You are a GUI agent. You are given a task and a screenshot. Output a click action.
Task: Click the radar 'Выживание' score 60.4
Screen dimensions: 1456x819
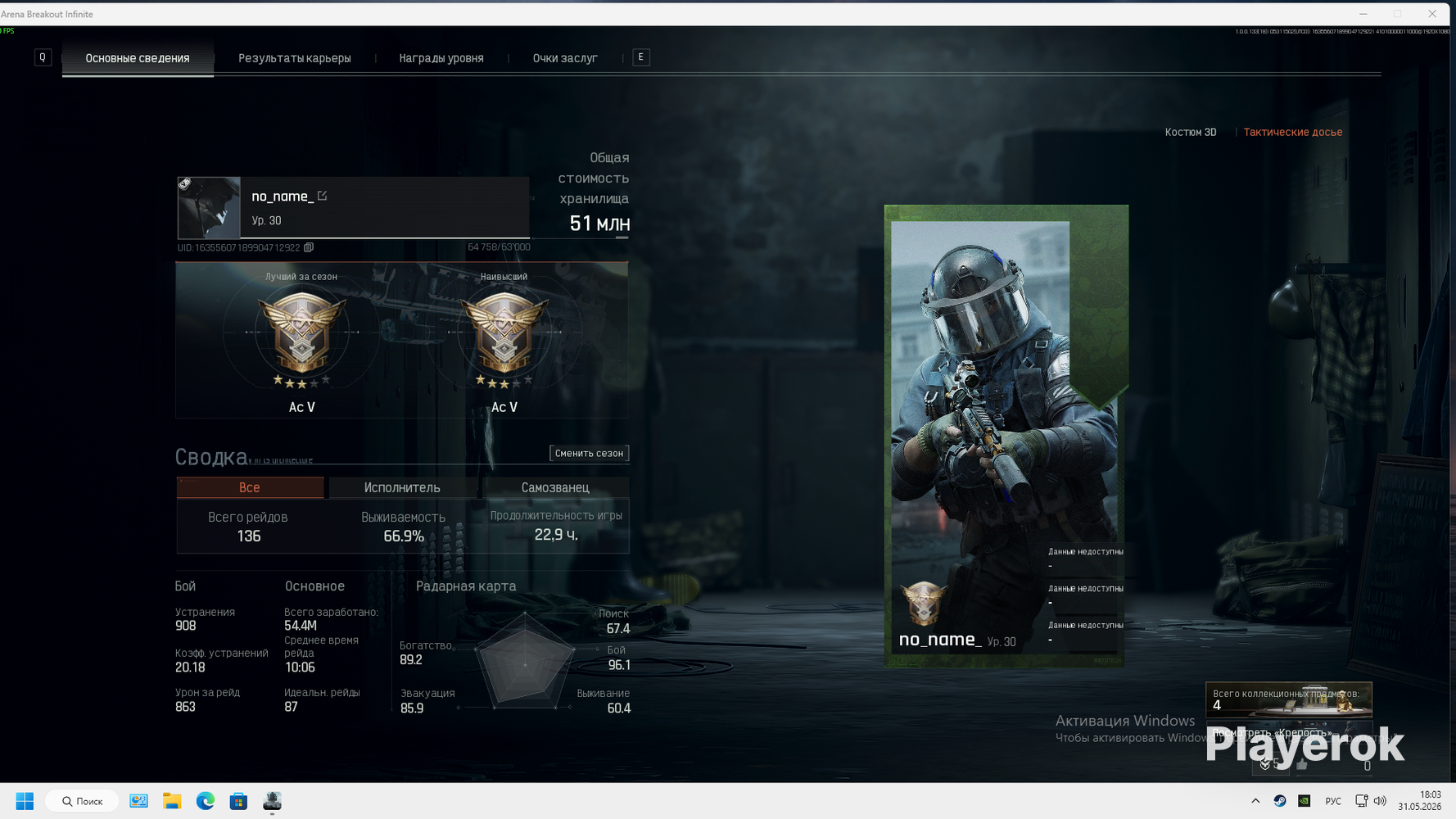[x=618, y=708]
